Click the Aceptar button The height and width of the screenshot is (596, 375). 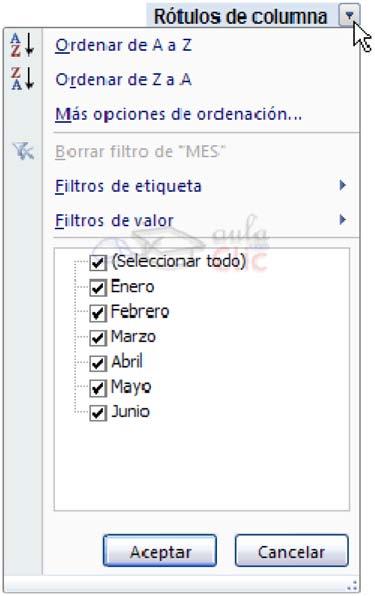(x=160, y=551)
